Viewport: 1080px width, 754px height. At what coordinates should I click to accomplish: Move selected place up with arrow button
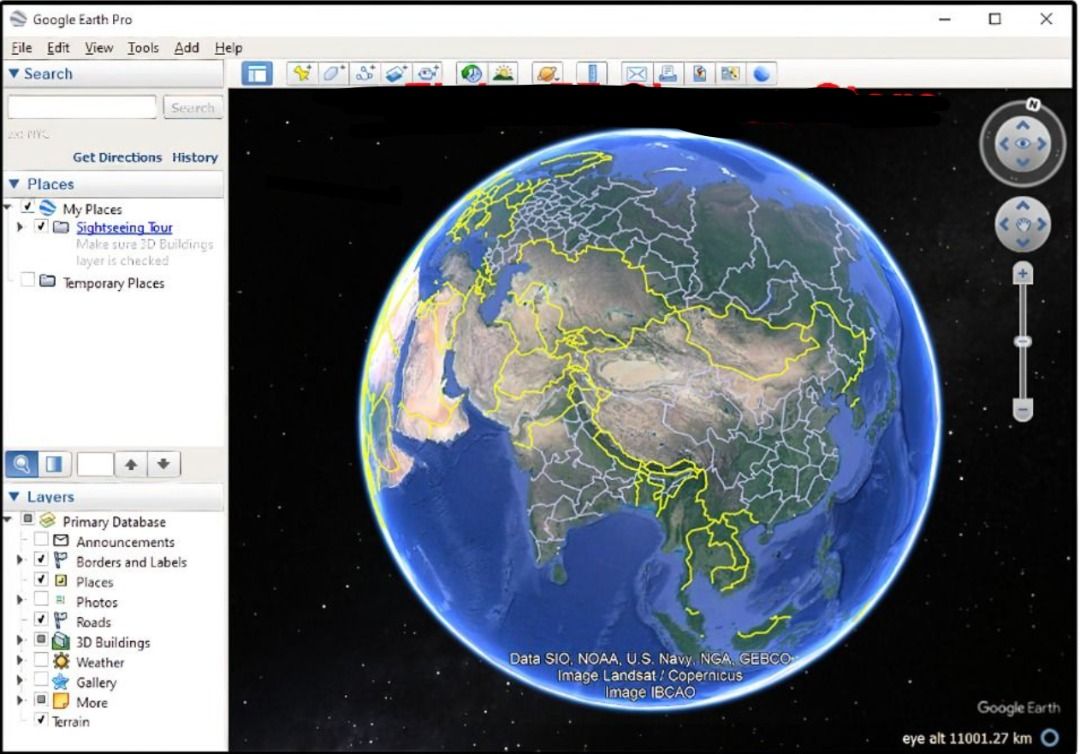click(131, 464)
